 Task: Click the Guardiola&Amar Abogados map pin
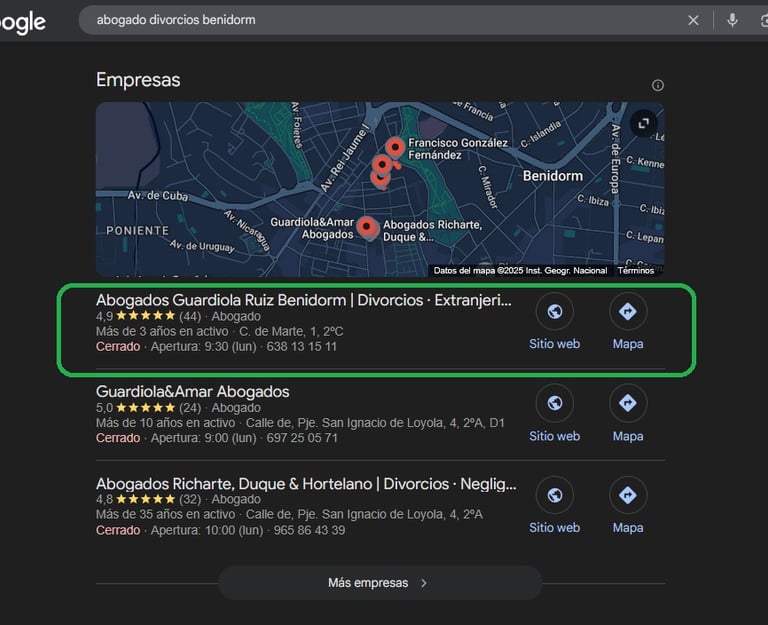(x=366, y=227)
